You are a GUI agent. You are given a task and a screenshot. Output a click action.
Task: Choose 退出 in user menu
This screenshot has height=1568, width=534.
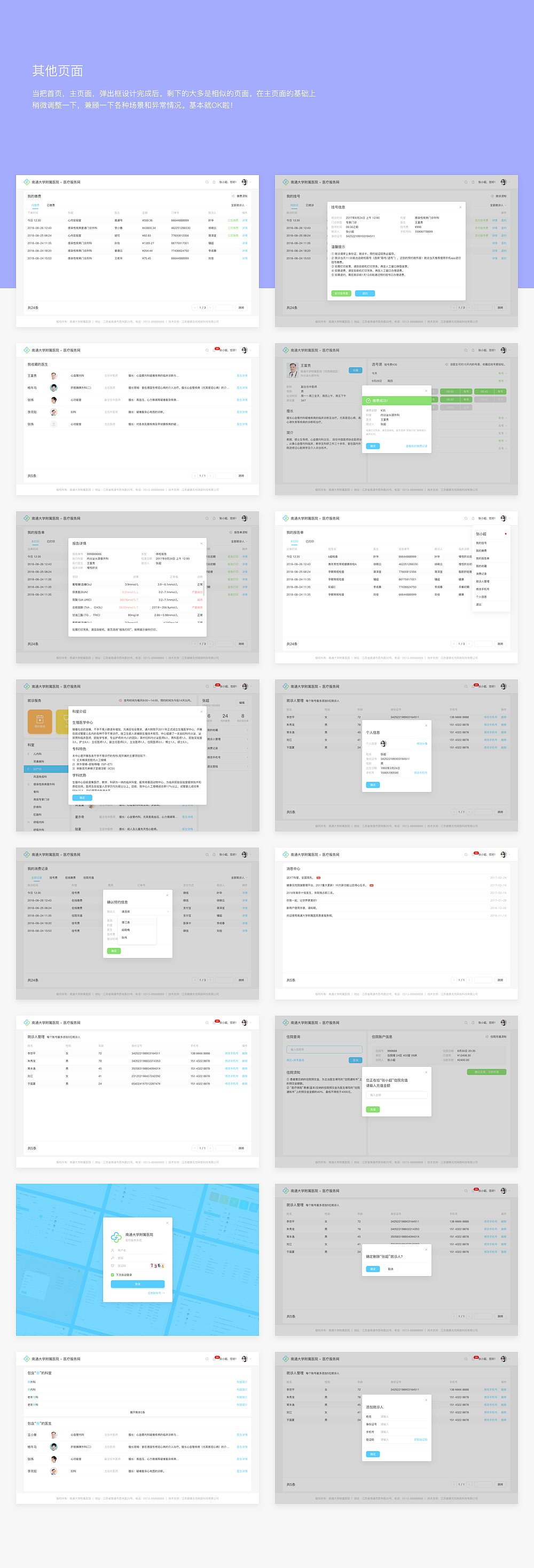pos(478,605)
